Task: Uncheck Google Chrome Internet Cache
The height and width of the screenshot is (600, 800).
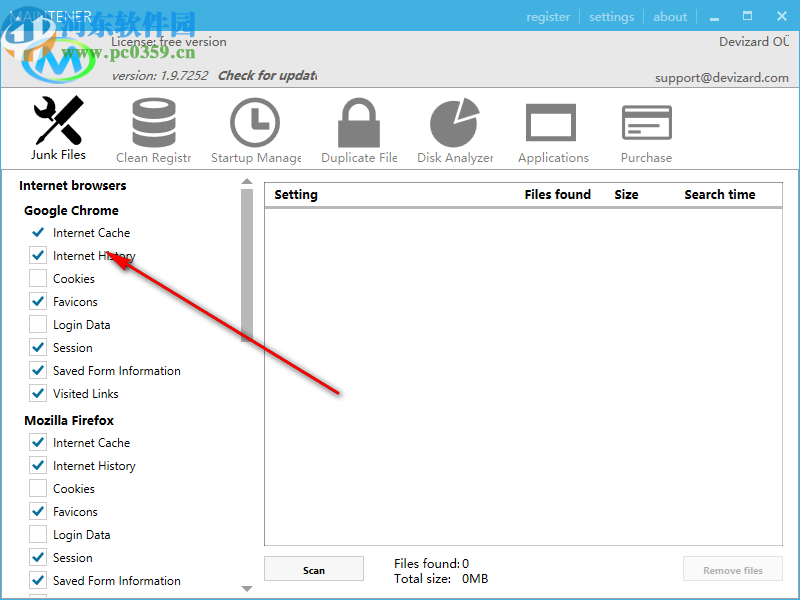Action: tap(38, 233)
